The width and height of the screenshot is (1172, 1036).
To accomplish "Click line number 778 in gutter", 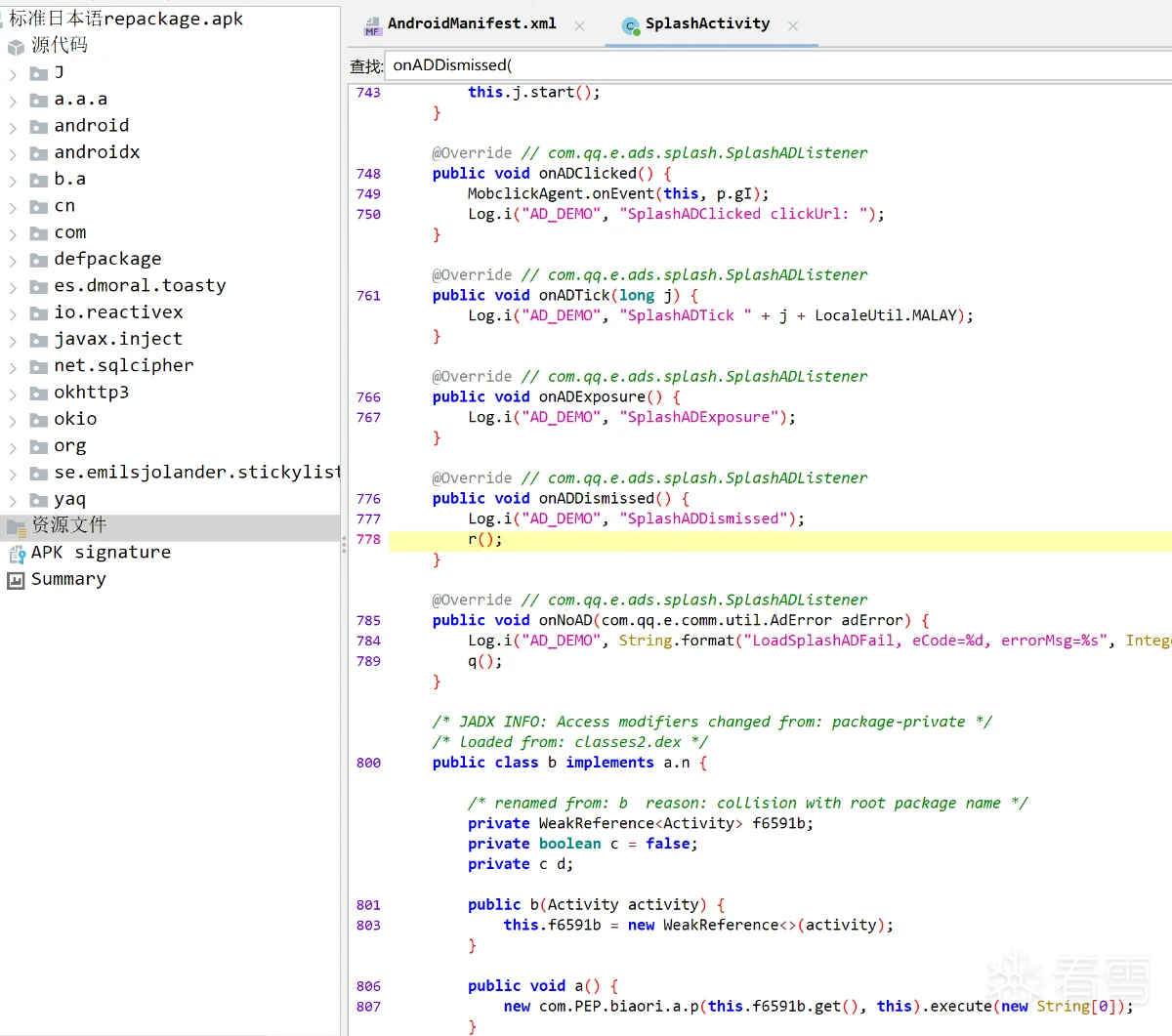I will pyautogui.click(x=368, y=540).
